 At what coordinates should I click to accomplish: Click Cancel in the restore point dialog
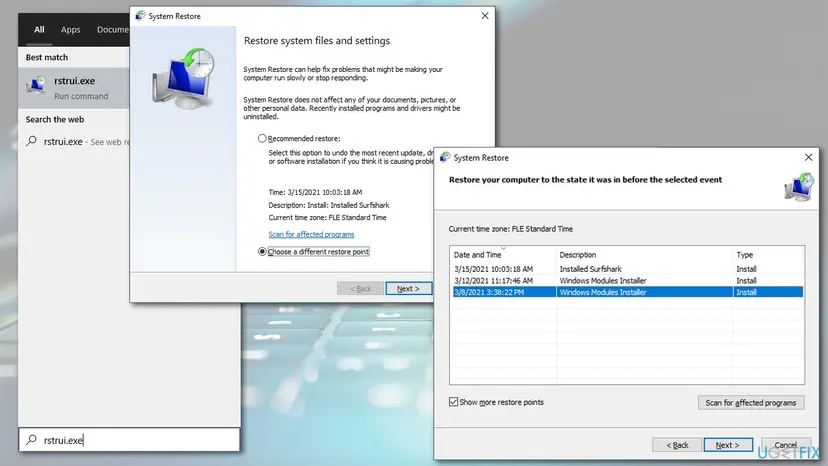click(786, 445)
